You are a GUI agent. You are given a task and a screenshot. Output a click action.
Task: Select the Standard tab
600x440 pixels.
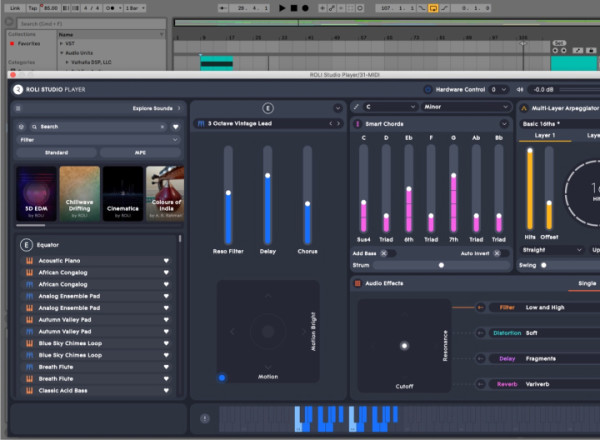[x=56, y=153]
